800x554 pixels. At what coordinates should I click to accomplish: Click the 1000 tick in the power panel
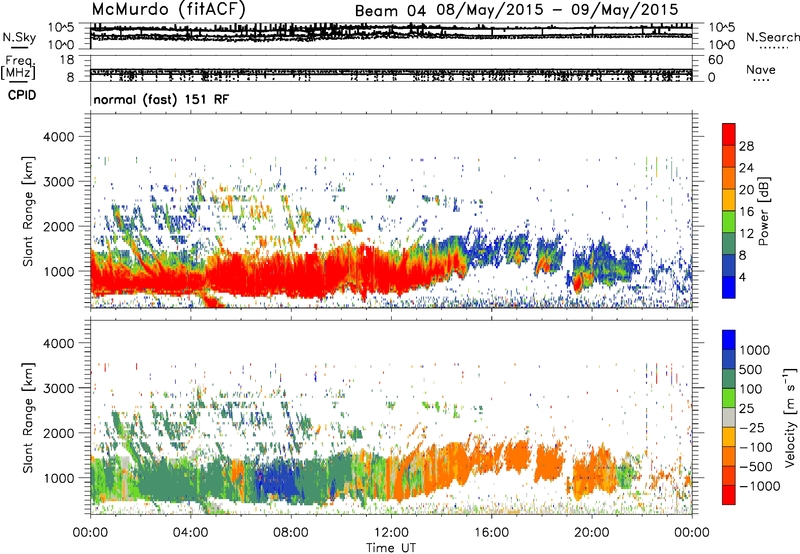pos(60,271)
